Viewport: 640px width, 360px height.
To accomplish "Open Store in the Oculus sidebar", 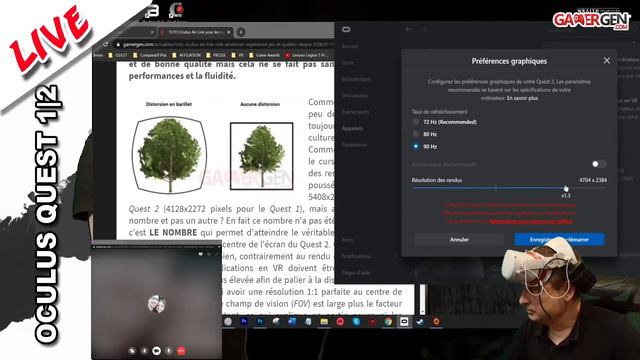I will pos(348,63).
